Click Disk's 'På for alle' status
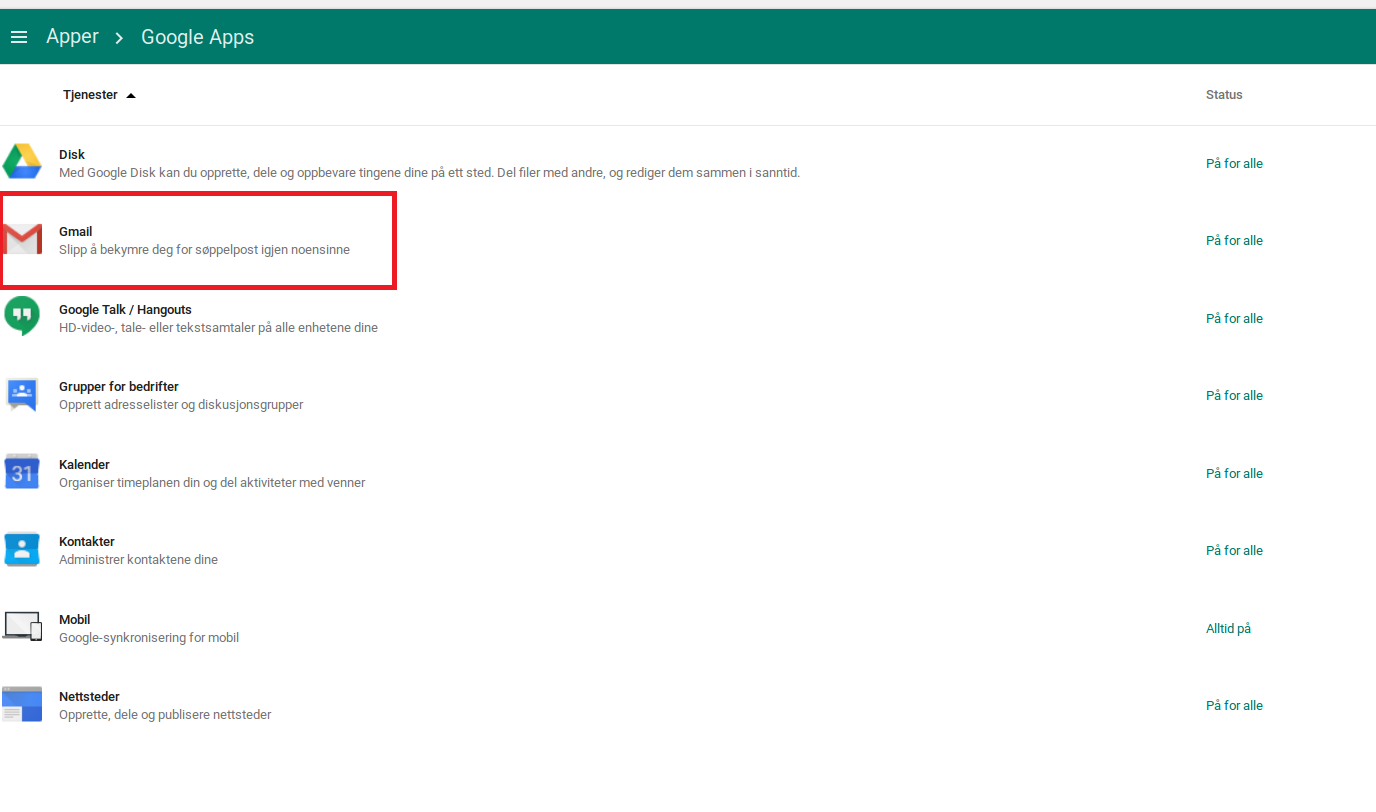 (1234, 163)
